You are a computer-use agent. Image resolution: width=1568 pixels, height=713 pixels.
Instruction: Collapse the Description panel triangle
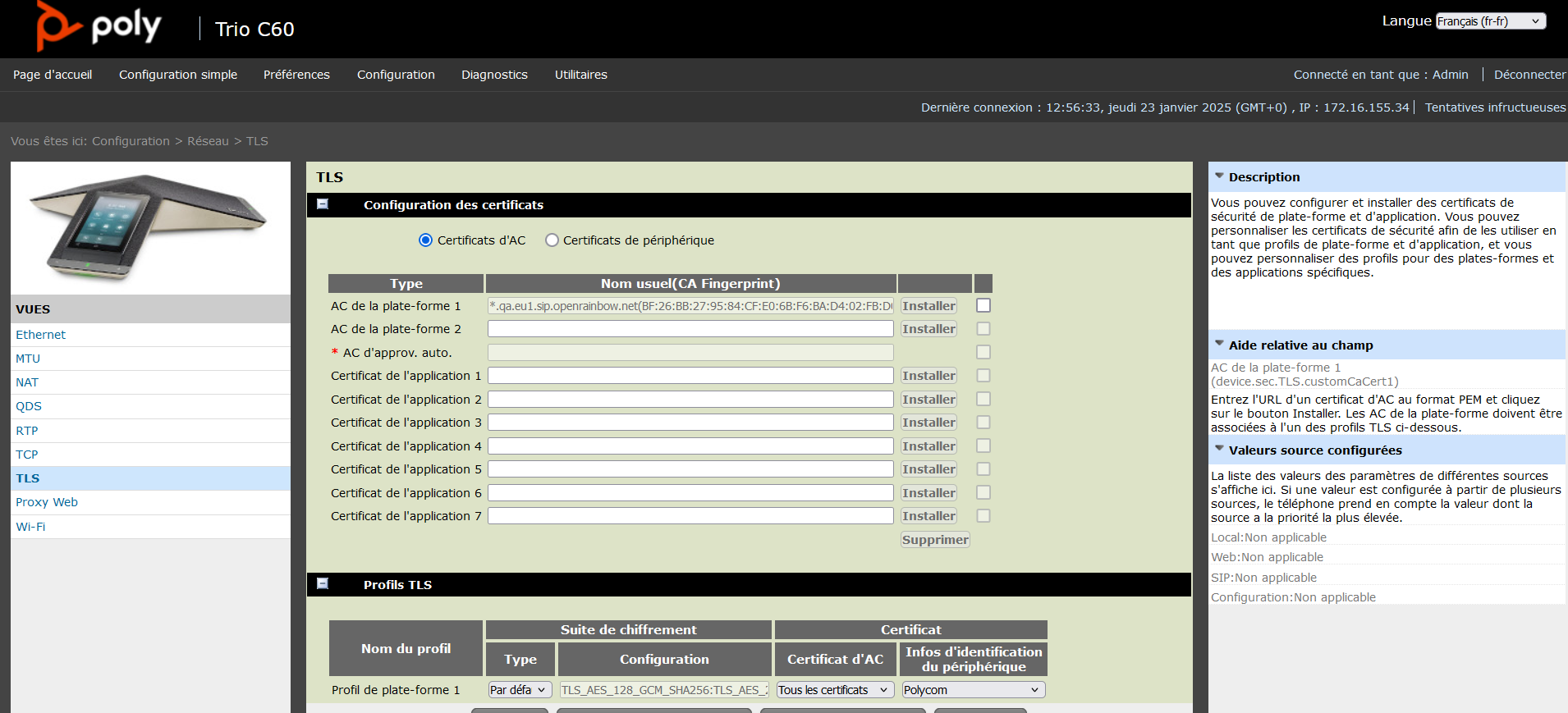[x=1219, y=176]
